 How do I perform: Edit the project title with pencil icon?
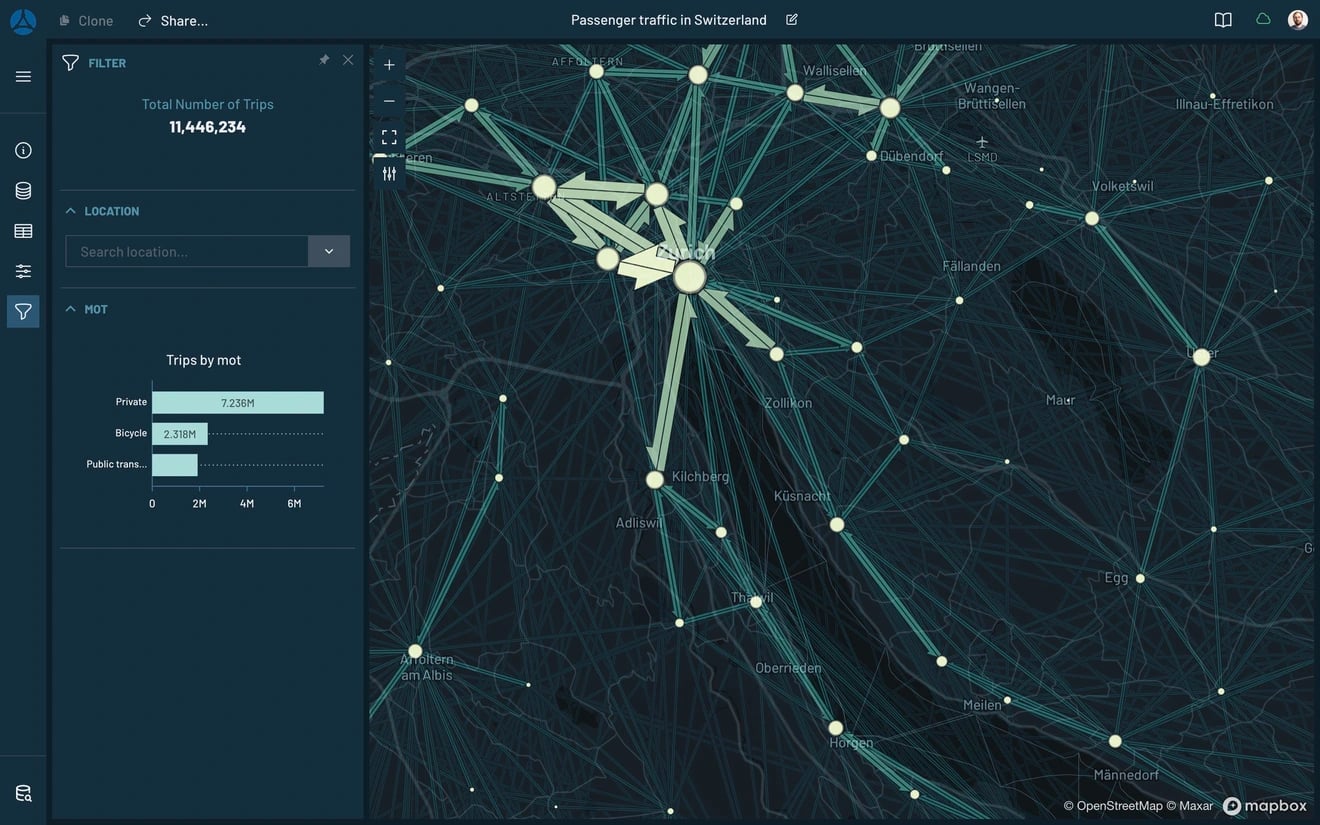click(x=792, y=20)
